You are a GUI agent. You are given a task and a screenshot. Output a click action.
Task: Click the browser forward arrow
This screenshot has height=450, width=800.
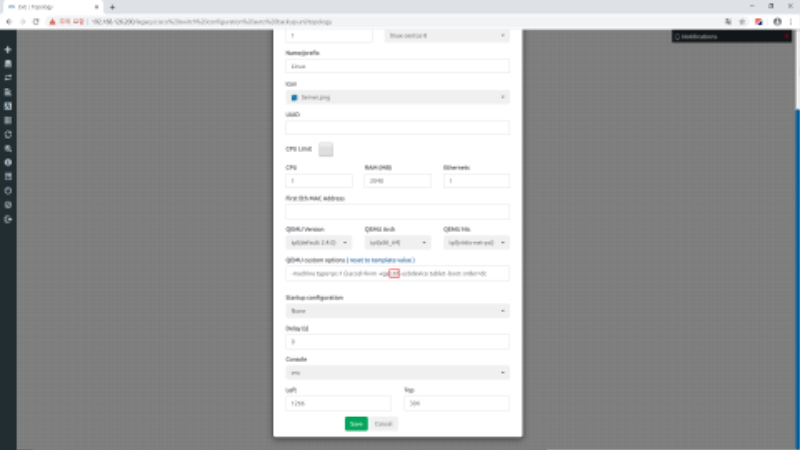pyautogui.click(x=22, y=21)
